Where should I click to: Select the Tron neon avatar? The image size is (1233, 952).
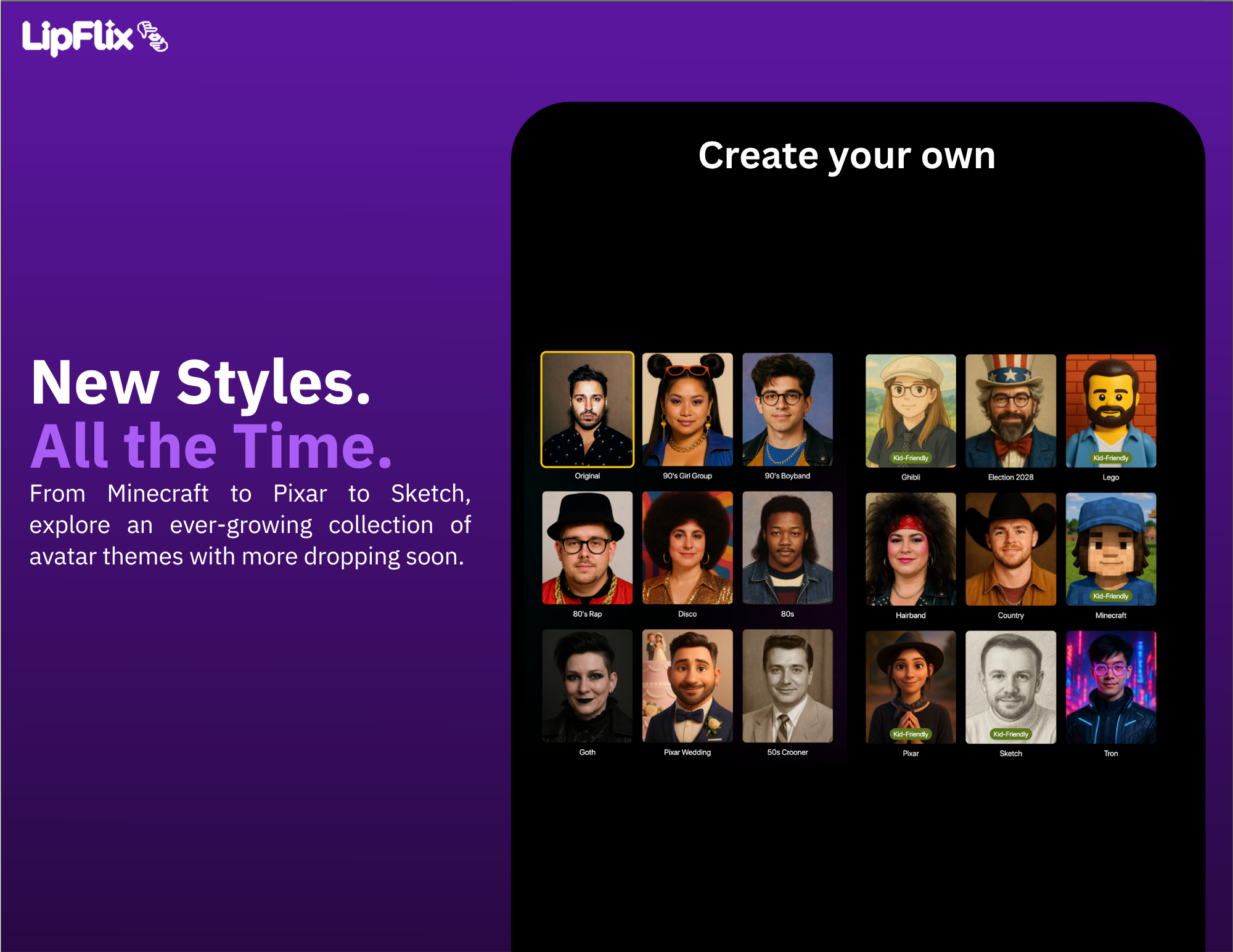(x=1111, y=687)
